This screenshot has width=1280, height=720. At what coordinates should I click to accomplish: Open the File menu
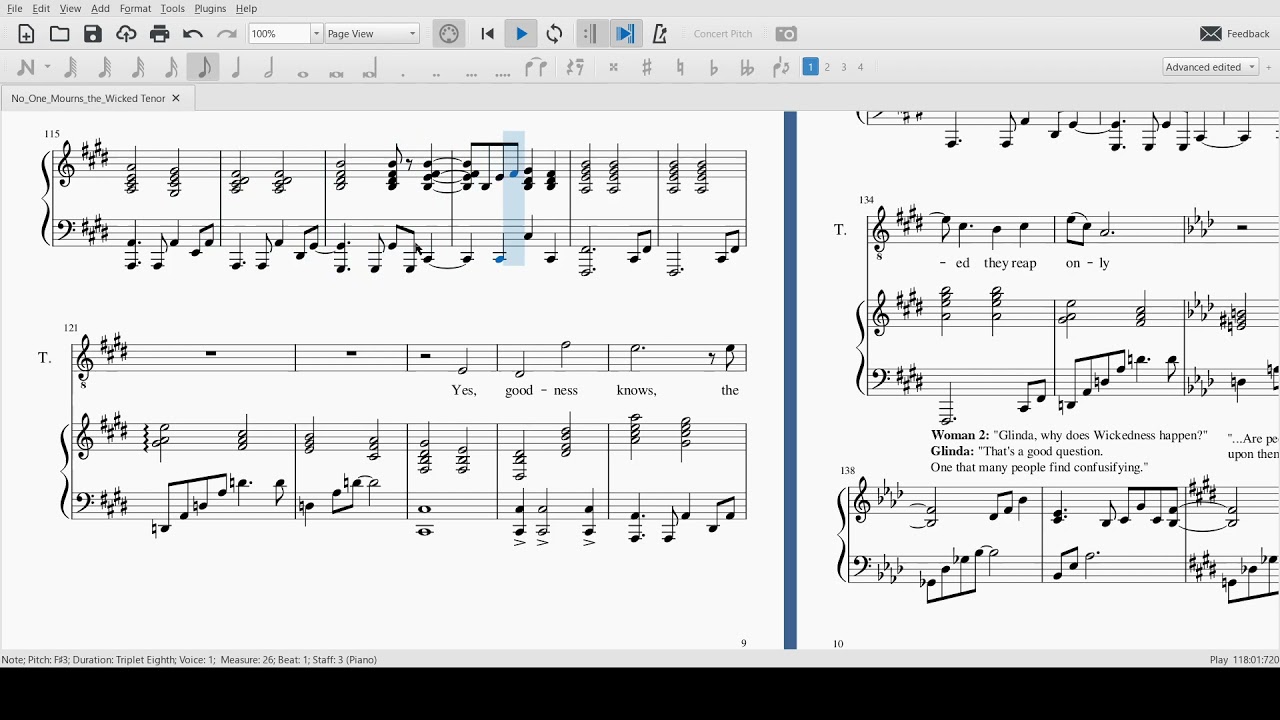tap(15, 9)
